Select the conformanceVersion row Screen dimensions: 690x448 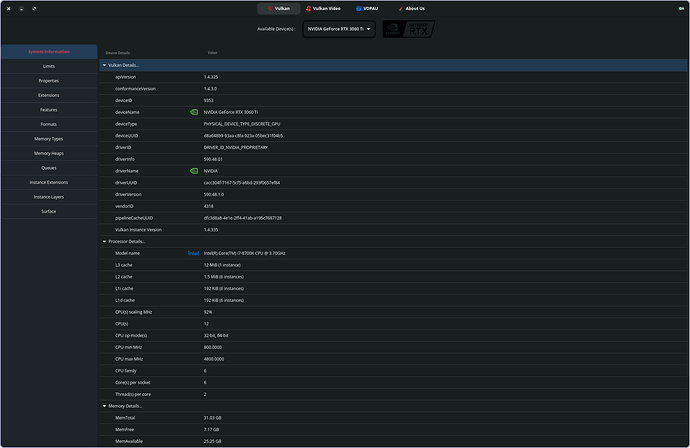point(393,89)
